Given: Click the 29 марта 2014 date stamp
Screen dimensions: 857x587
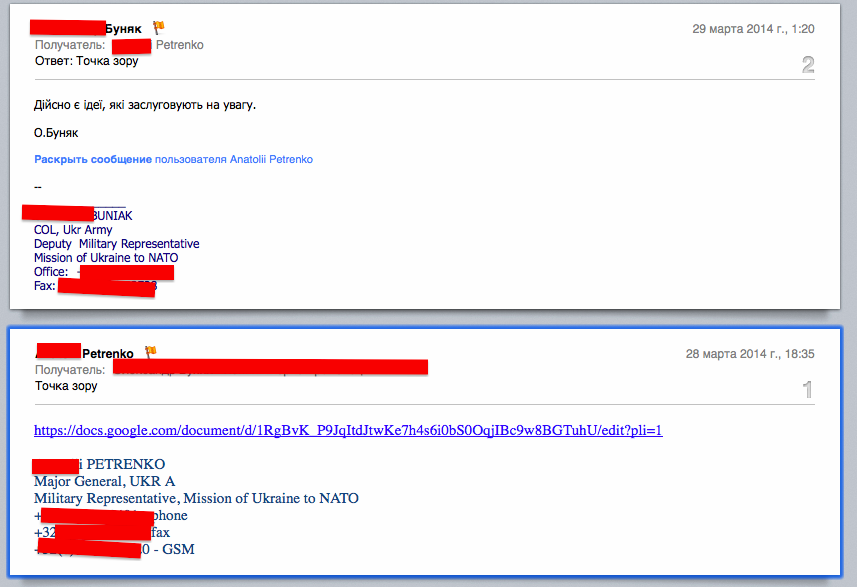Looking at the screenshot, I should 753,29.
